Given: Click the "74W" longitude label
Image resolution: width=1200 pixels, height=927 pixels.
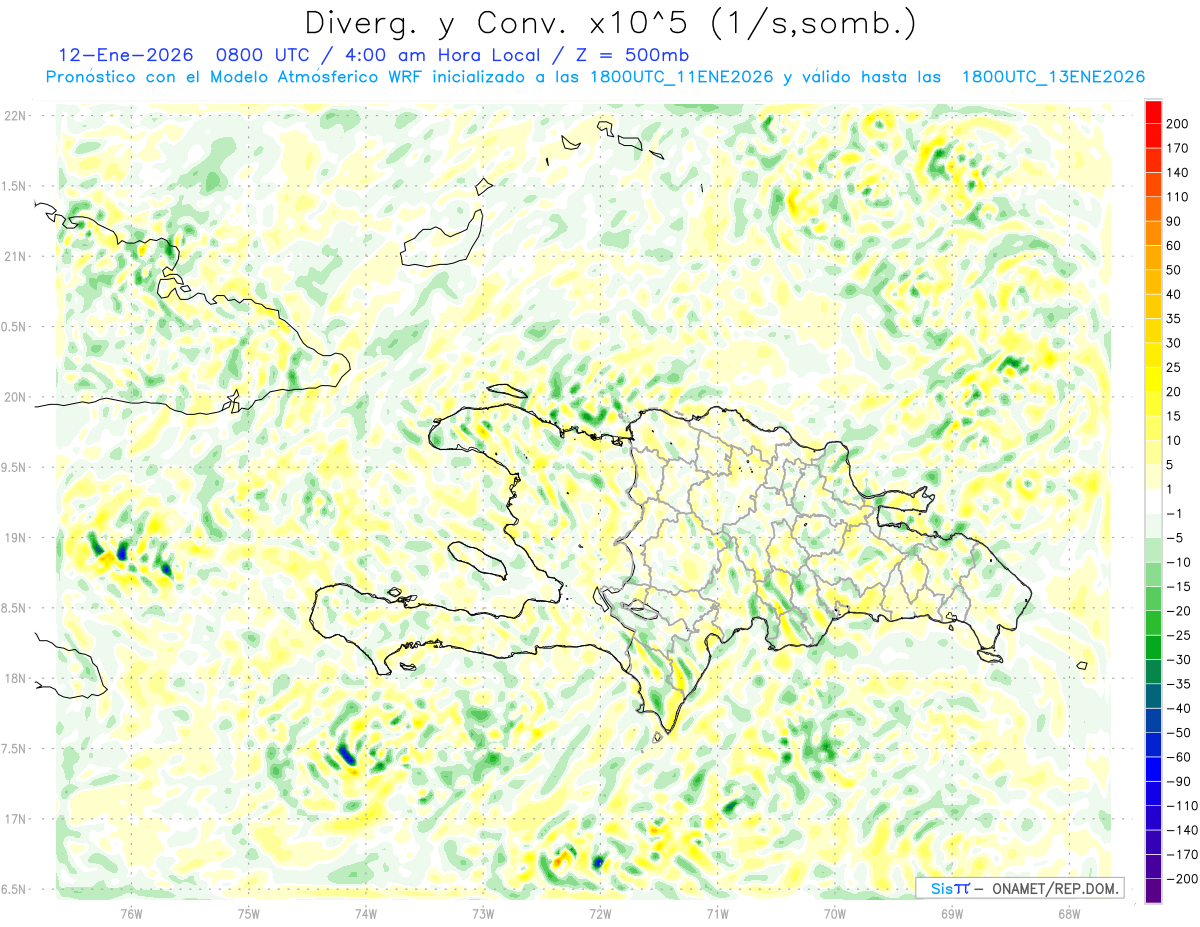Looking at the screenshot, I should tap(365, 913).
